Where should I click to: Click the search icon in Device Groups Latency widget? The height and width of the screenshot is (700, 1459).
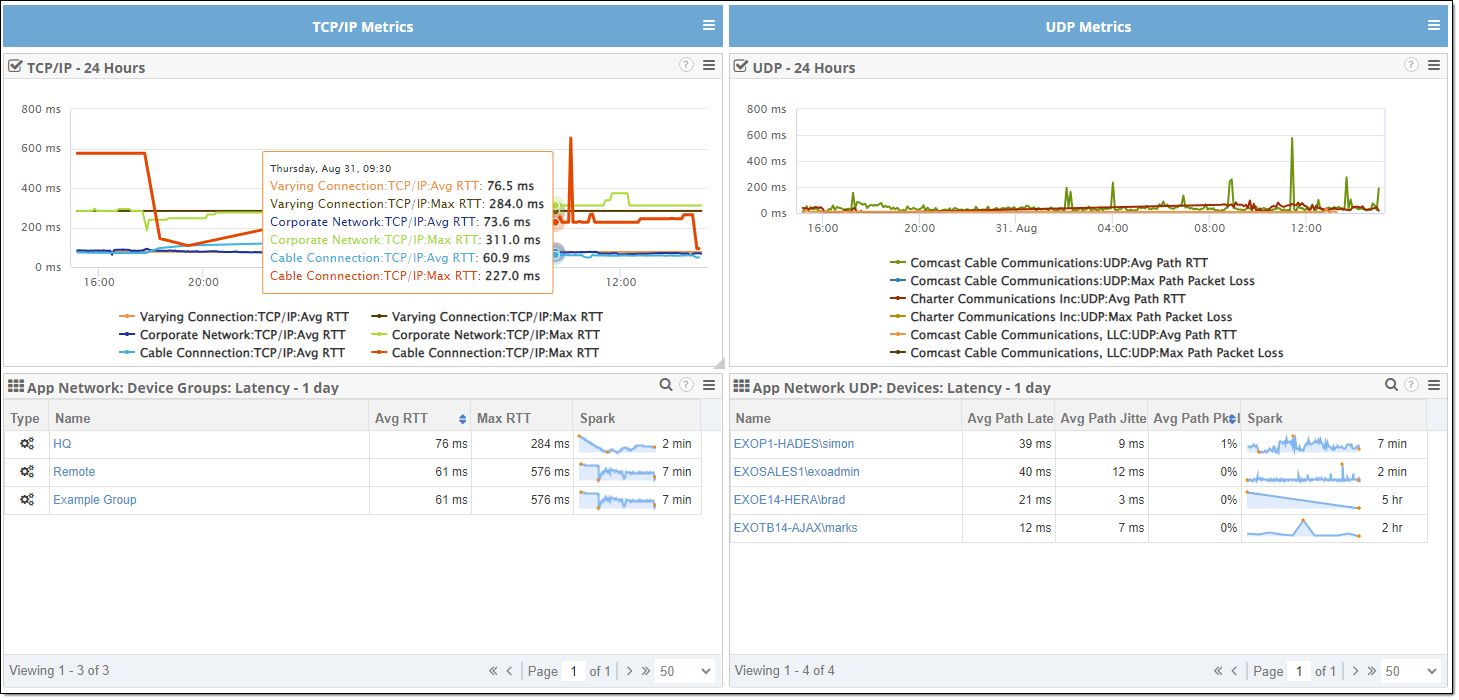(666, 385)
